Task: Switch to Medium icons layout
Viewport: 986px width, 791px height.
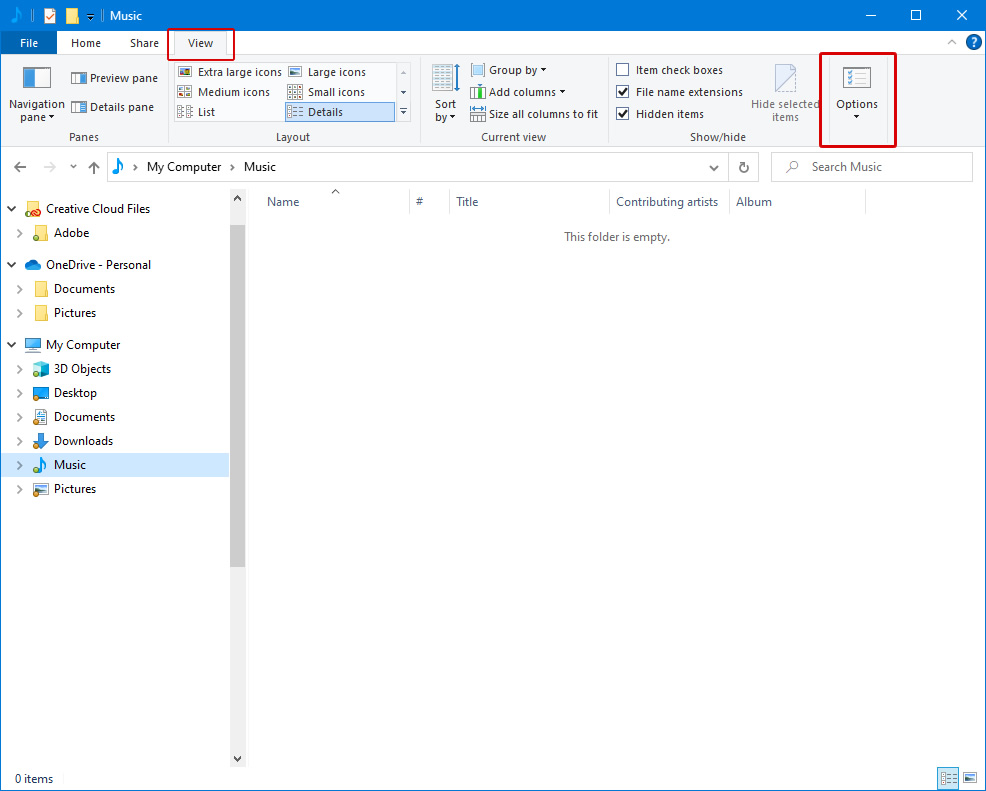Action: 224,92
